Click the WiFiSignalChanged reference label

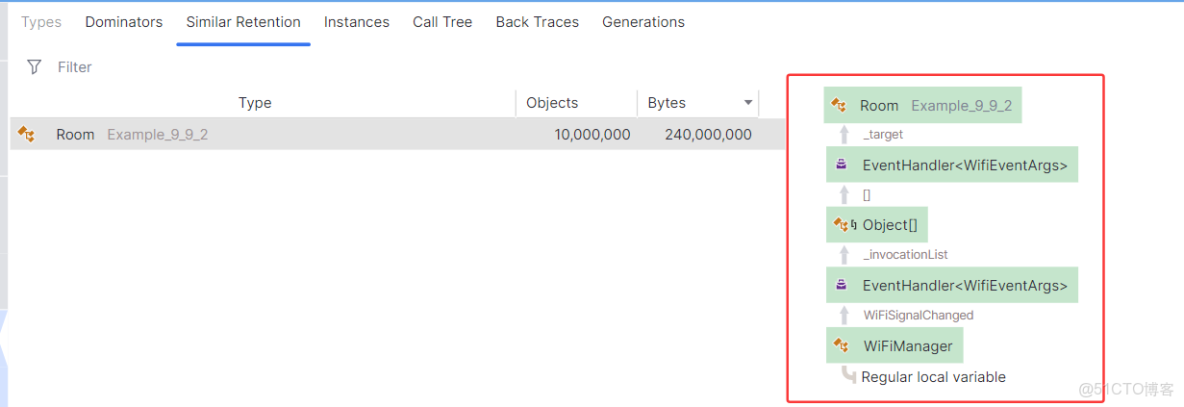point(918,315)
